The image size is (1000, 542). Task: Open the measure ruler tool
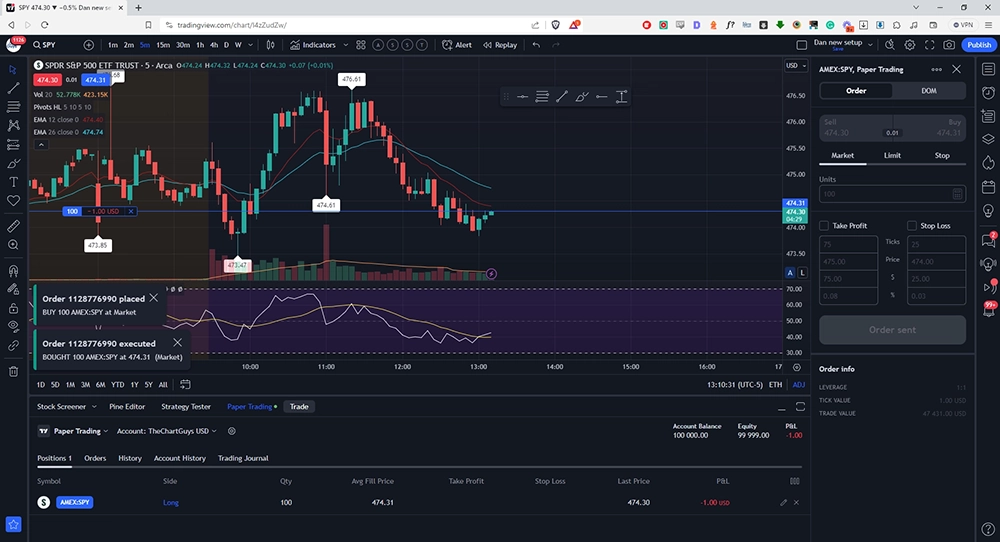(x=13, y=226)
